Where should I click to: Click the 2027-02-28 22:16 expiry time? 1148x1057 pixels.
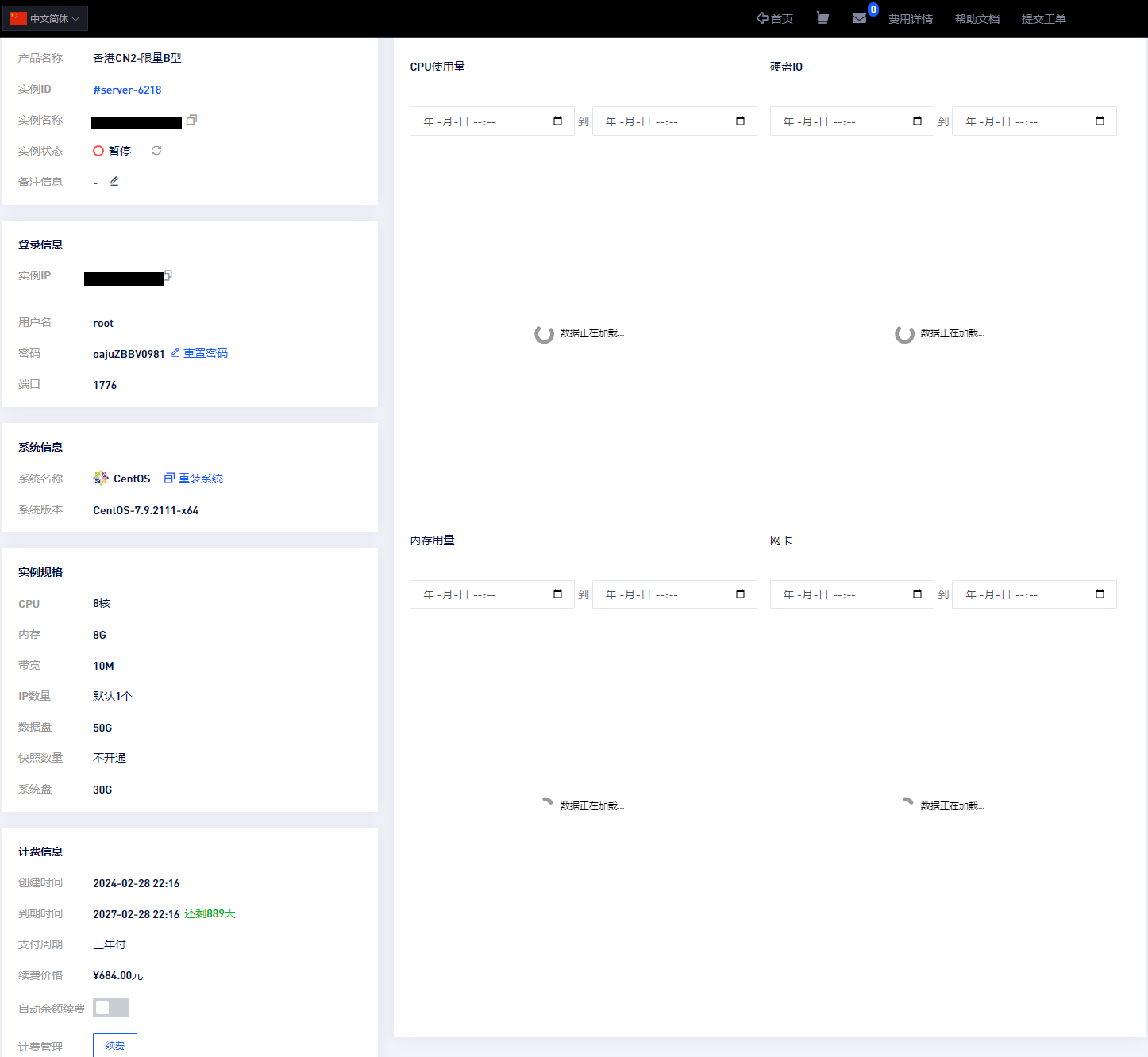click(x=136, y=914)
